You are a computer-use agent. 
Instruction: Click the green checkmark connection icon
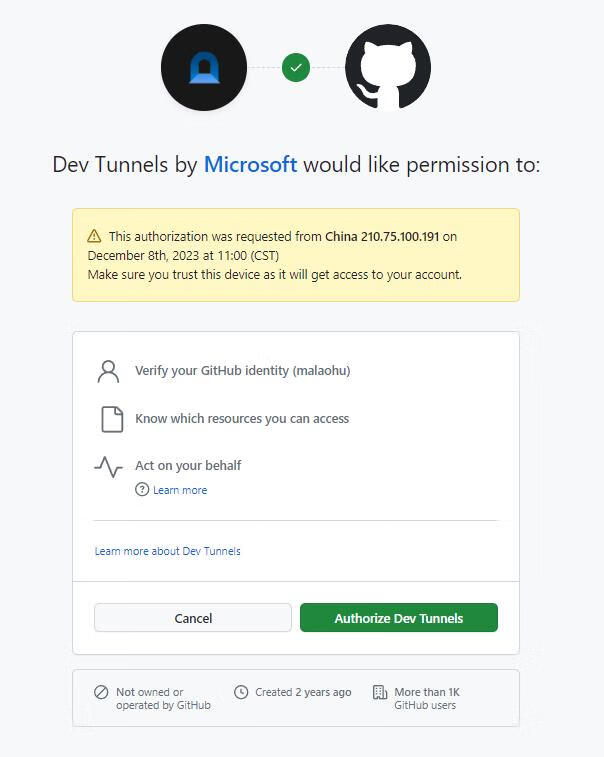[296, 68]
